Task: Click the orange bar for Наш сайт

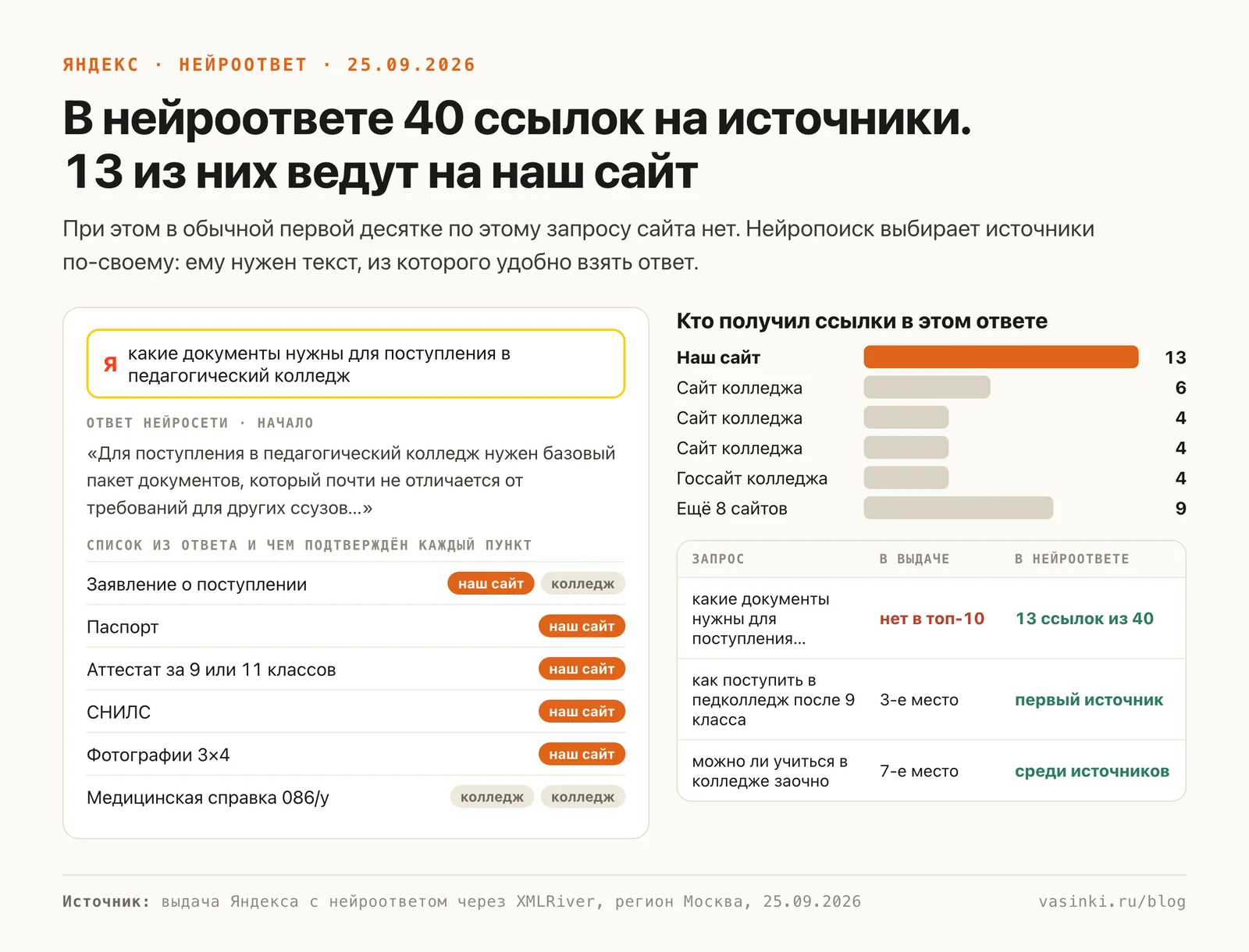Action: [x=1001, y=357]
